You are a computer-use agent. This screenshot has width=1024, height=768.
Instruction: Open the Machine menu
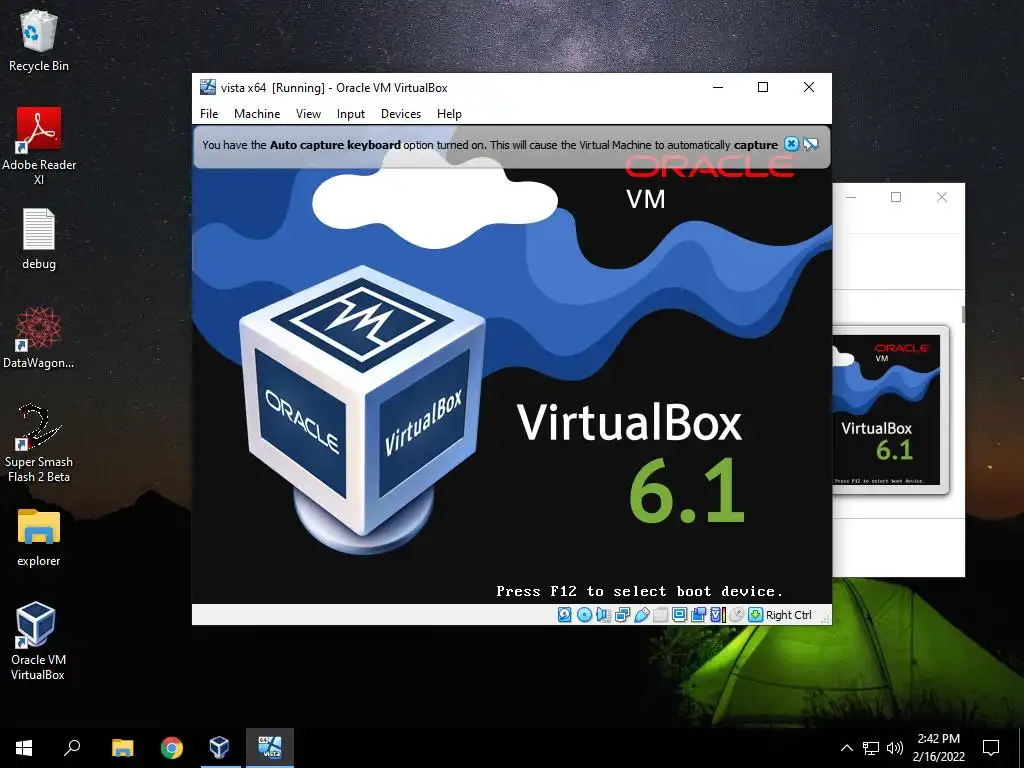pyautogui.click(x=257, y=114)
